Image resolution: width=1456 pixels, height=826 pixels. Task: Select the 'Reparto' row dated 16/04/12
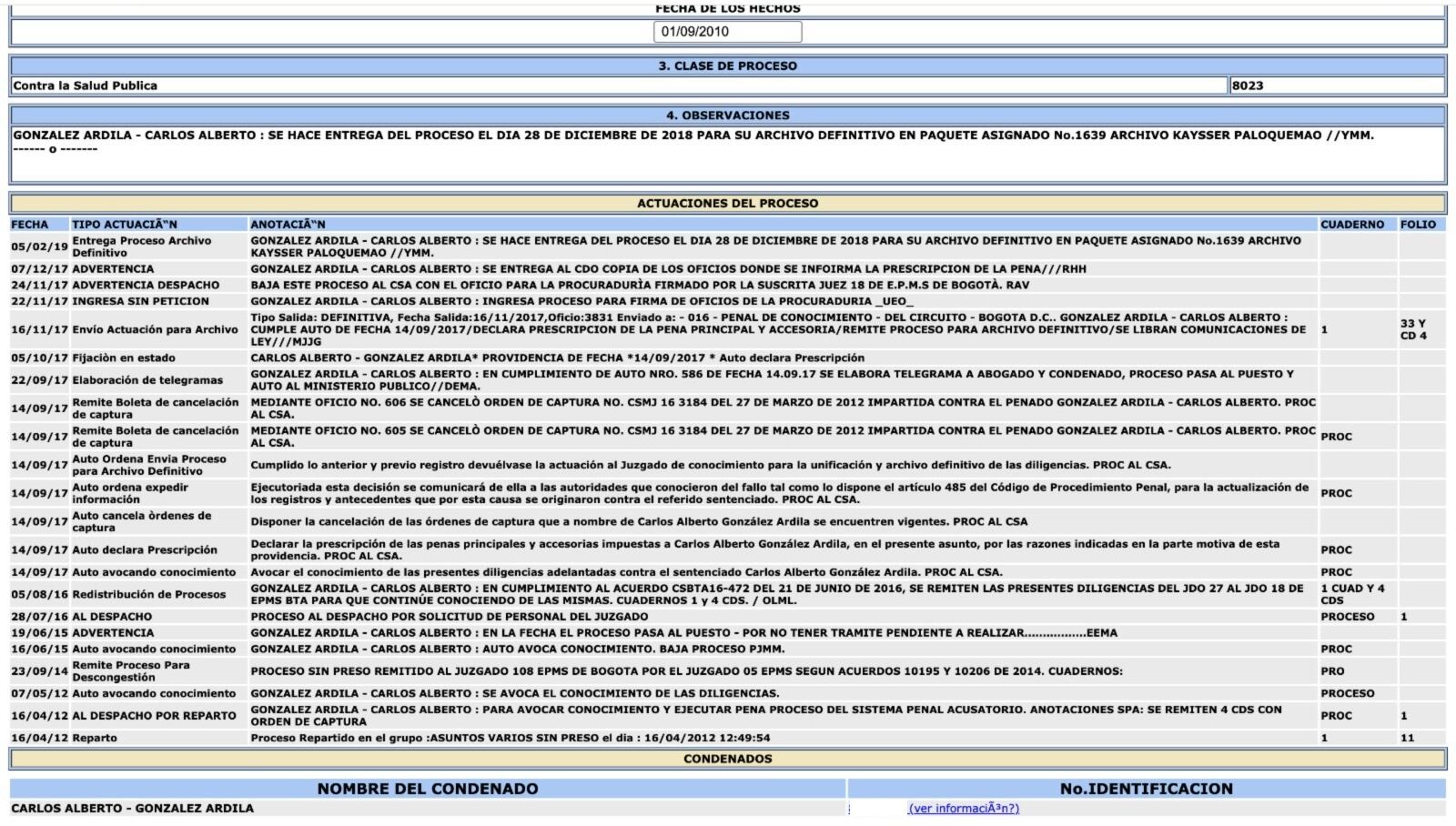coord(95,738)
